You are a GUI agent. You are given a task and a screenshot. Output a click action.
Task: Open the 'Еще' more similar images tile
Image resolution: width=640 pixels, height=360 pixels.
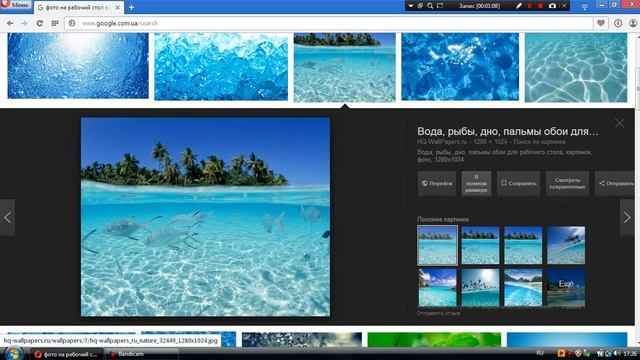[566, 287]
